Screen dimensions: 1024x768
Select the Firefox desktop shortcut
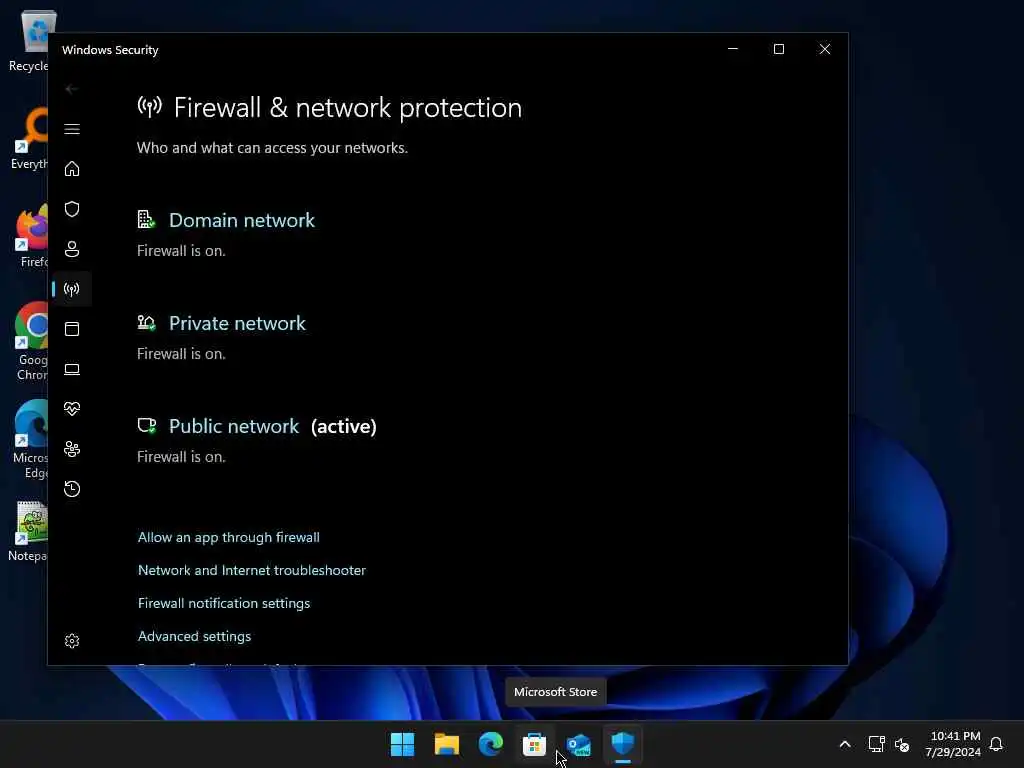pyautogui.click(x=31, y=236)
